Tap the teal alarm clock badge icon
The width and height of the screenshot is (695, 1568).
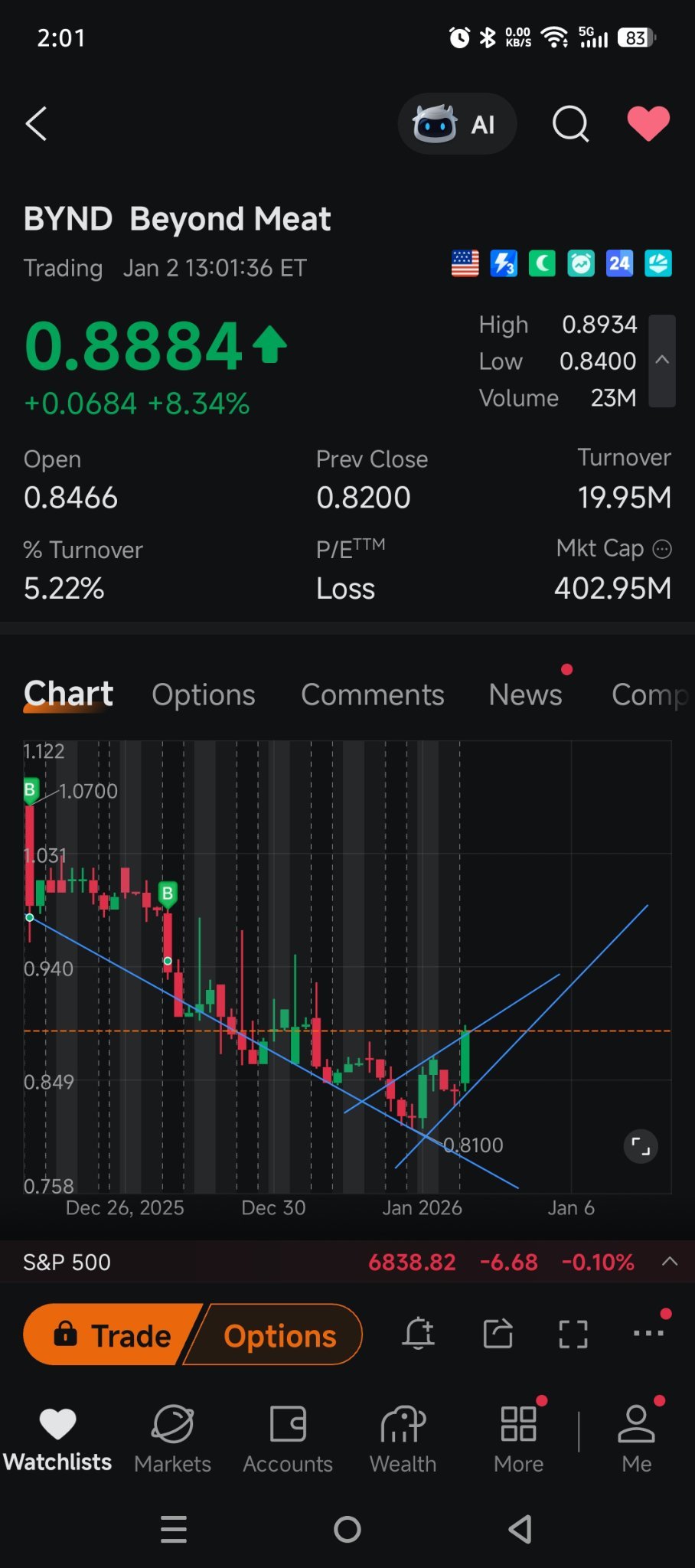pyautogui.click(x=581, y=263)
